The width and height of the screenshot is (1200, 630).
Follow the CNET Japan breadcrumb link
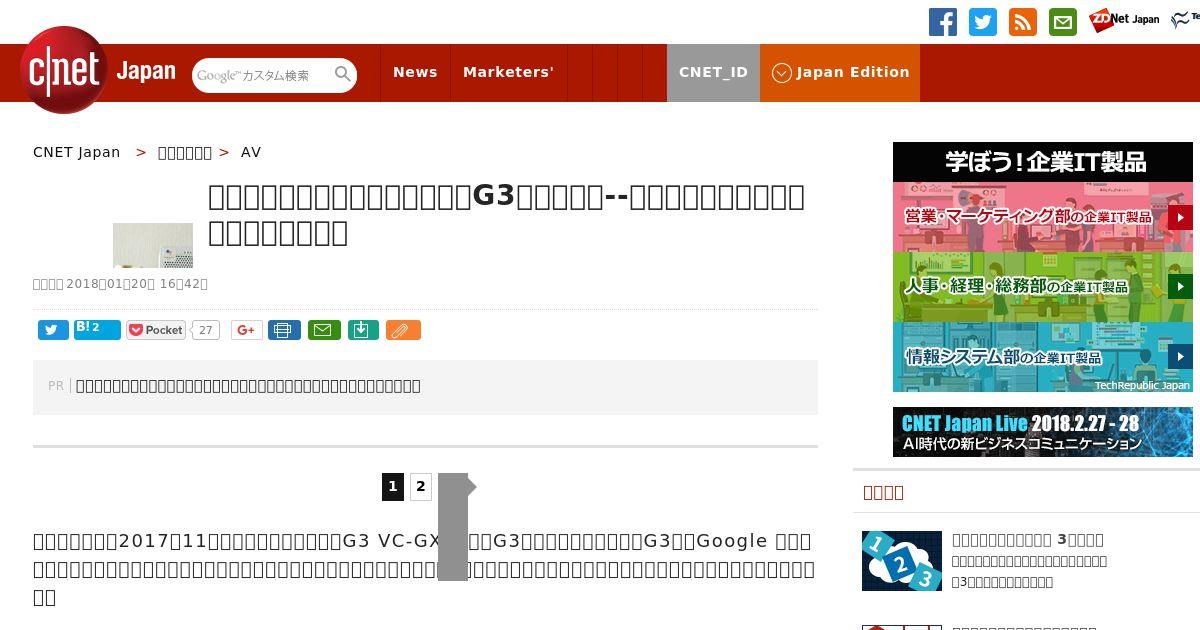tap(77, 152)
